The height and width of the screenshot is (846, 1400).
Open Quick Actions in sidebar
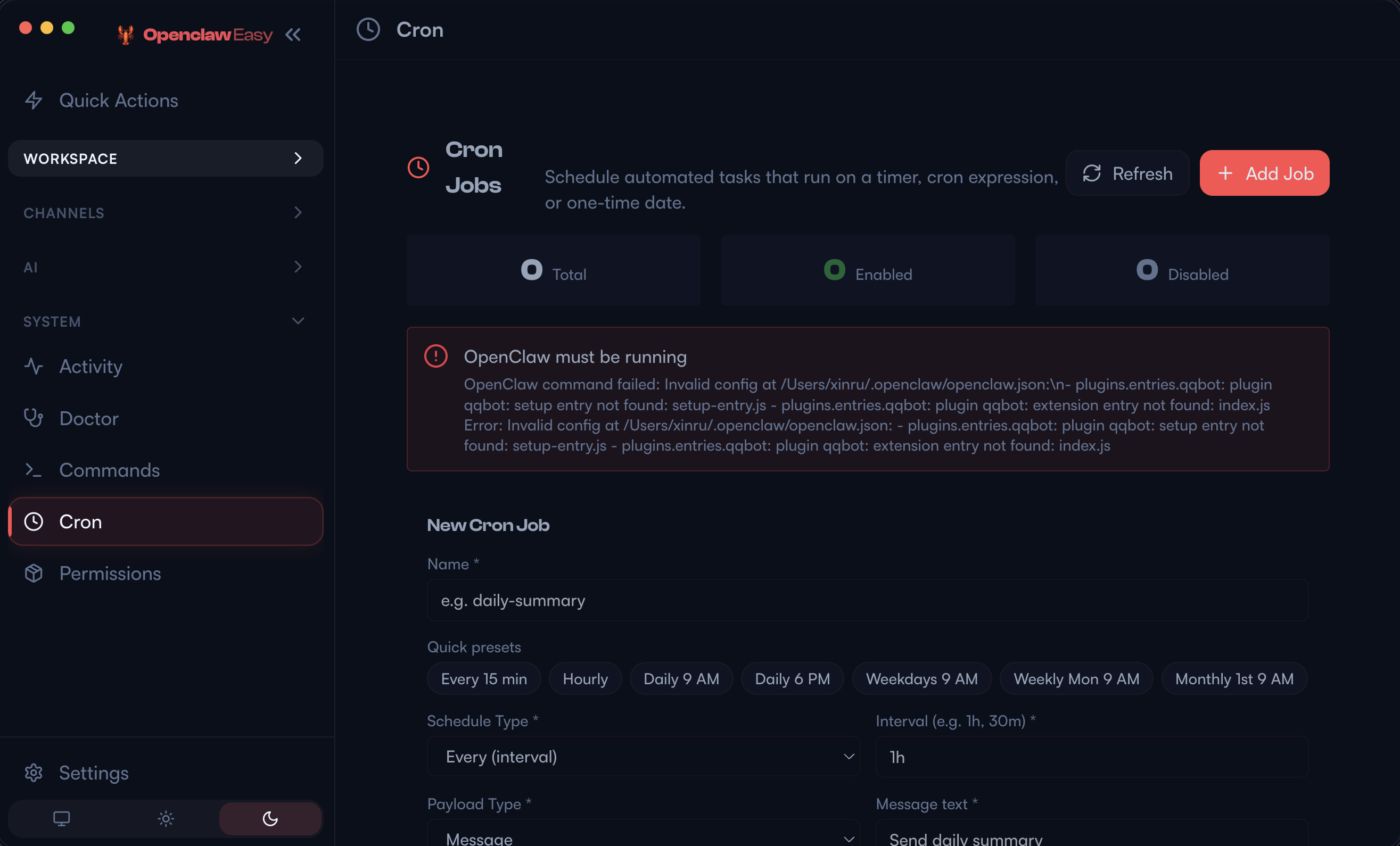tap(166, 101)
